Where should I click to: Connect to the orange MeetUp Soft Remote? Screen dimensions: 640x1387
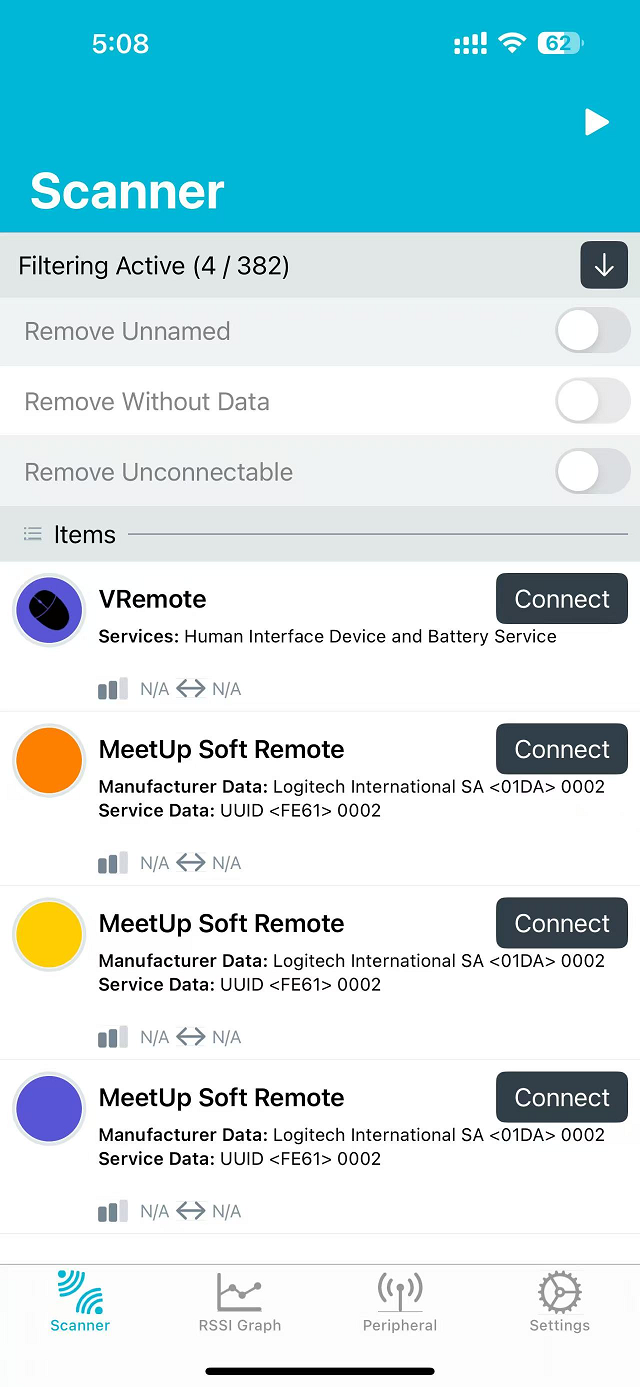point(561,749)
